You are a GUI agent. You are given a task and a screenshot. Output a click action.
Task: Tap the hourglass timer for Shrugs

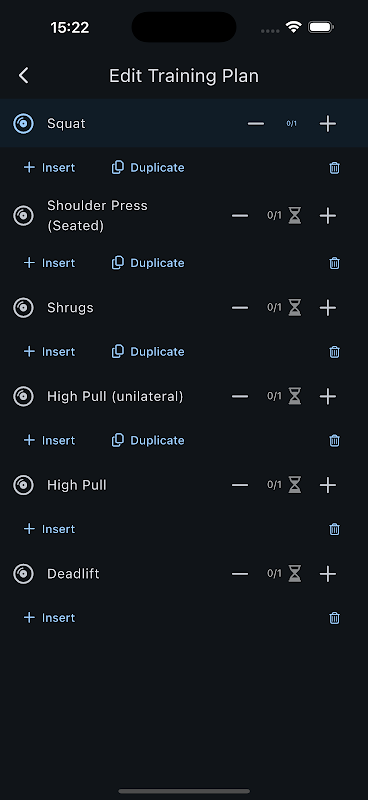(x=295, y=308)
